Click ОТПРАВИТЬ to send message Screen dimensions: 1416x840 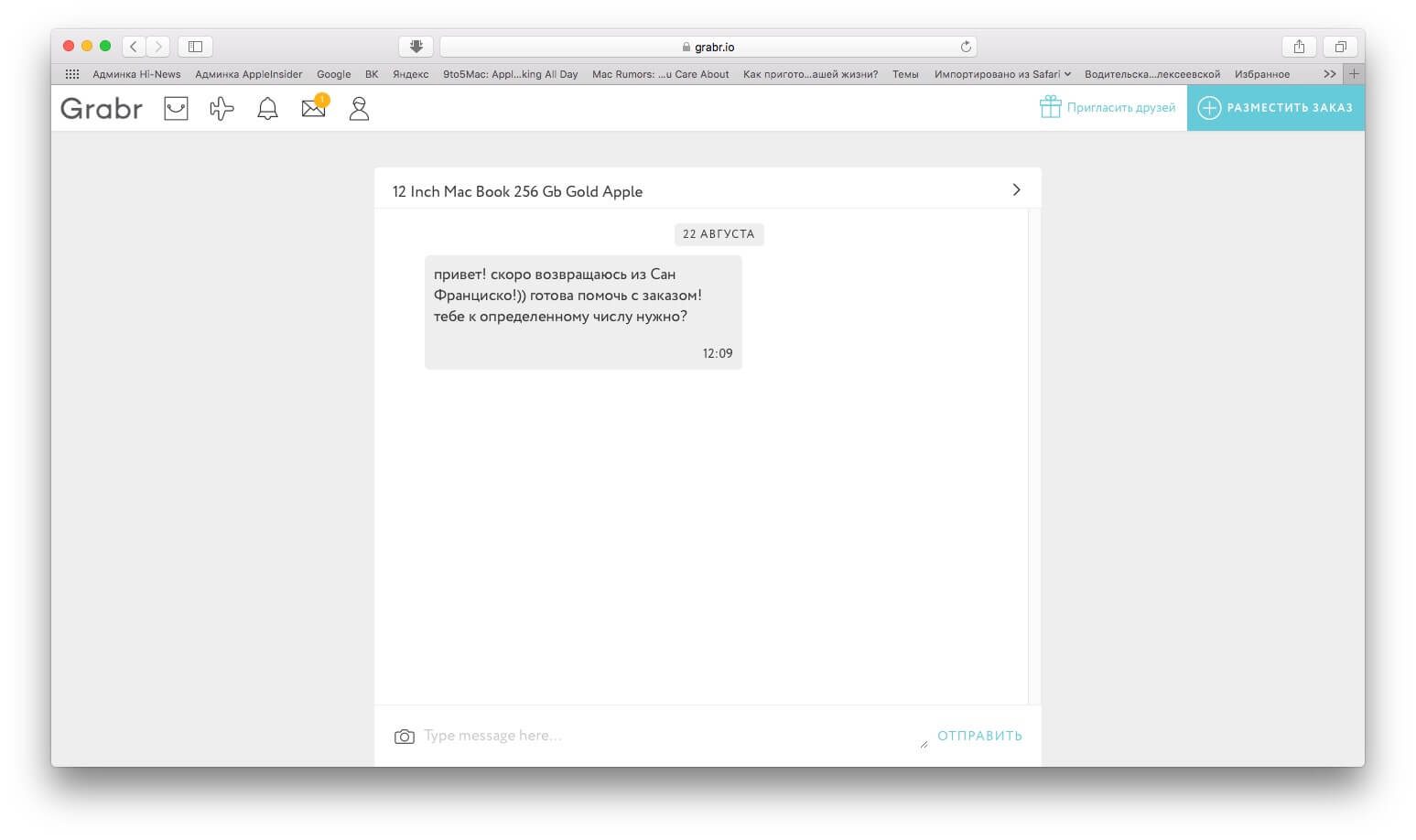tap(979, 736)
